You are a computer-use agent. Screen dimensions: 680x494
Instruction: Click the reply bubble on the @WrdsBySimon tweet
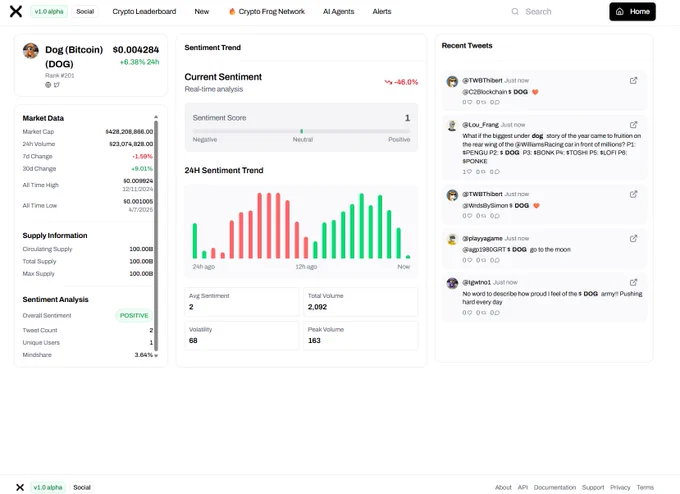coord(497,216)
